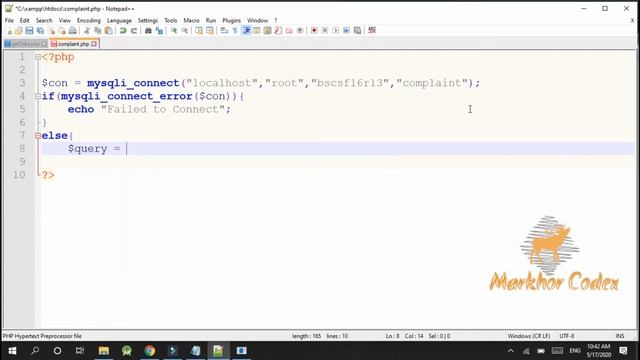Click the spell-check ABC toolbar icon
The image size is (640, 360).
(x=372, y=30)
